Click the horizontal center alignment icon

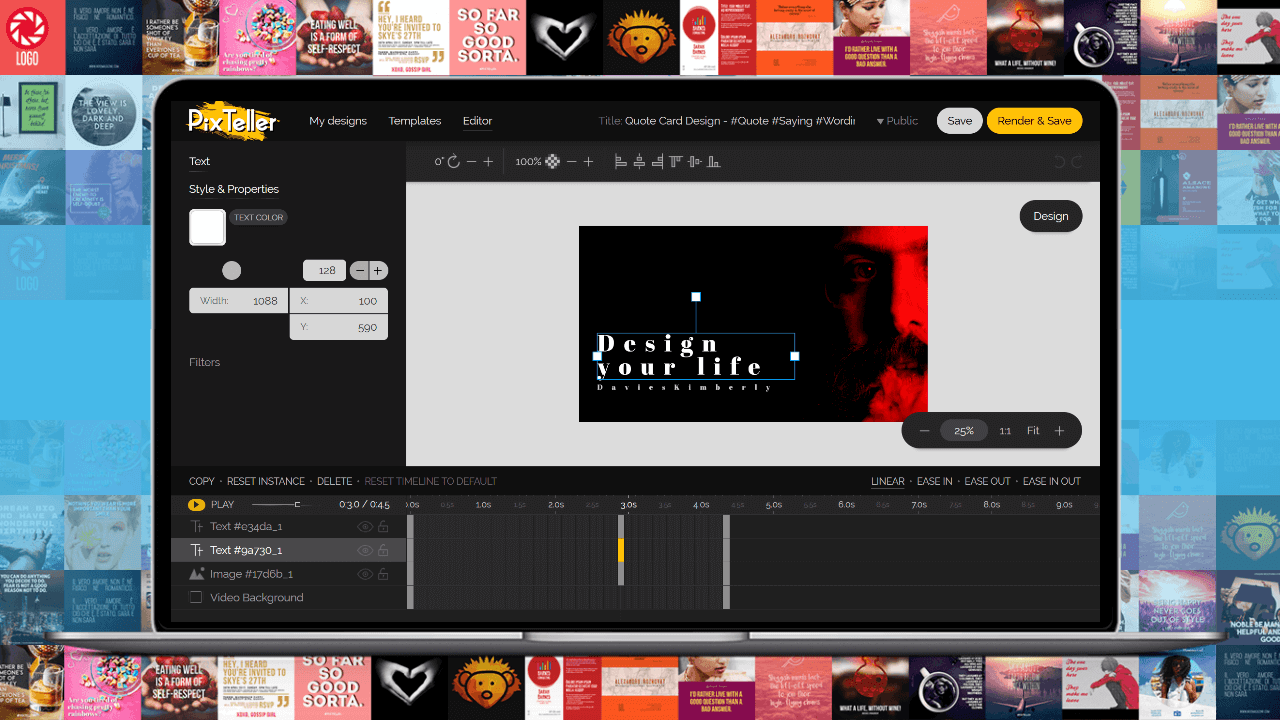(x=639, y=161)
